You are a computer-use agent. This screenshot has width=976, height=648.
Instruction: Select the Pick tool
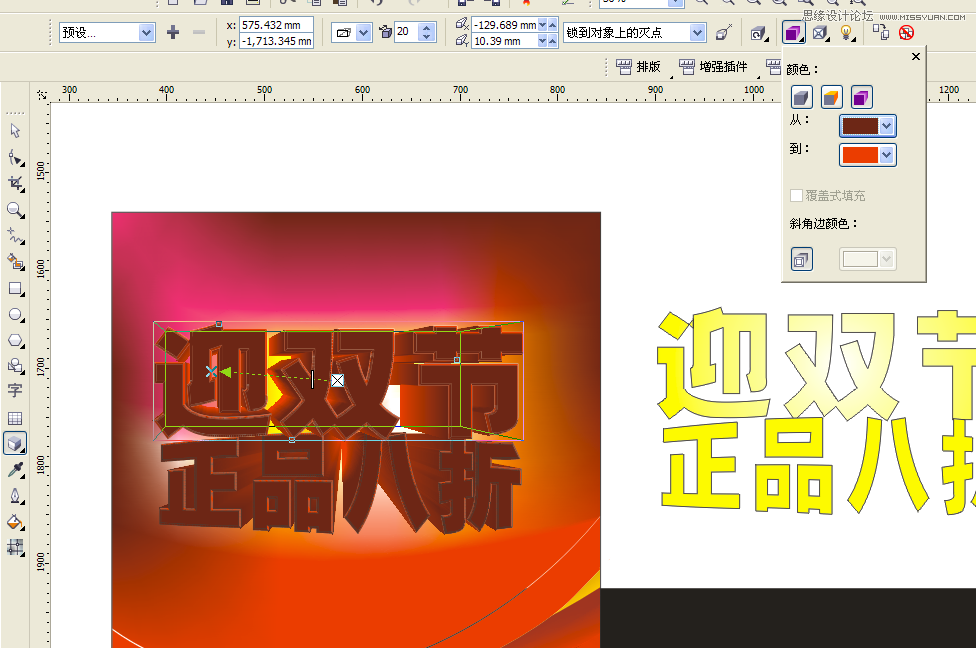[15, 131]
